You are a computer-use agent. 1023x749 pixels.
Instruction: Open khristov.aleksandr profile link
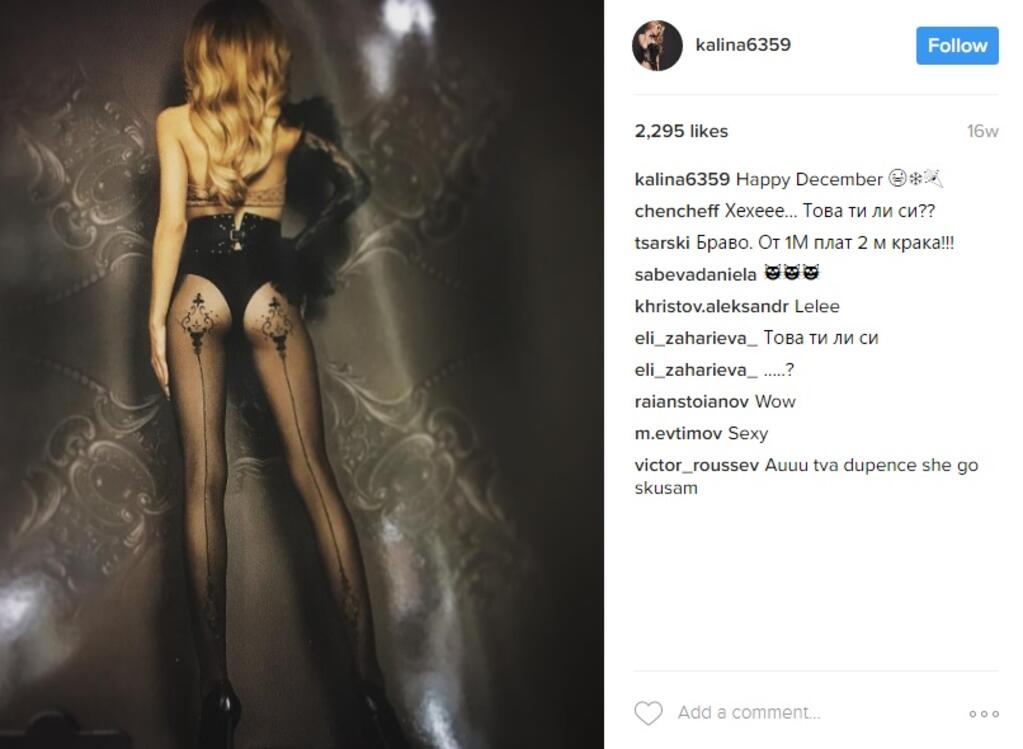711,306
